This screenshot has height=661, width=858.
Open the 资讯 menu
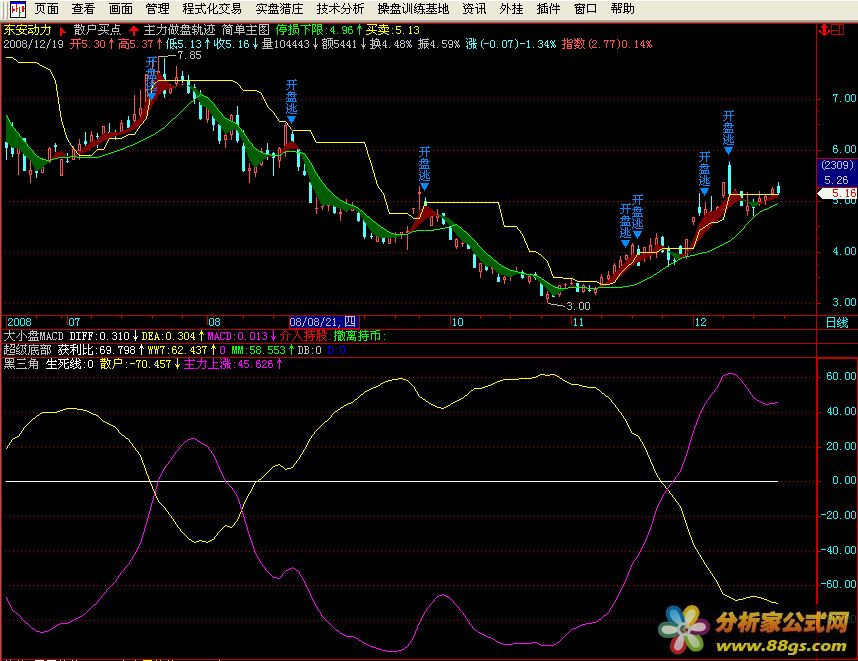pos(474,9)
